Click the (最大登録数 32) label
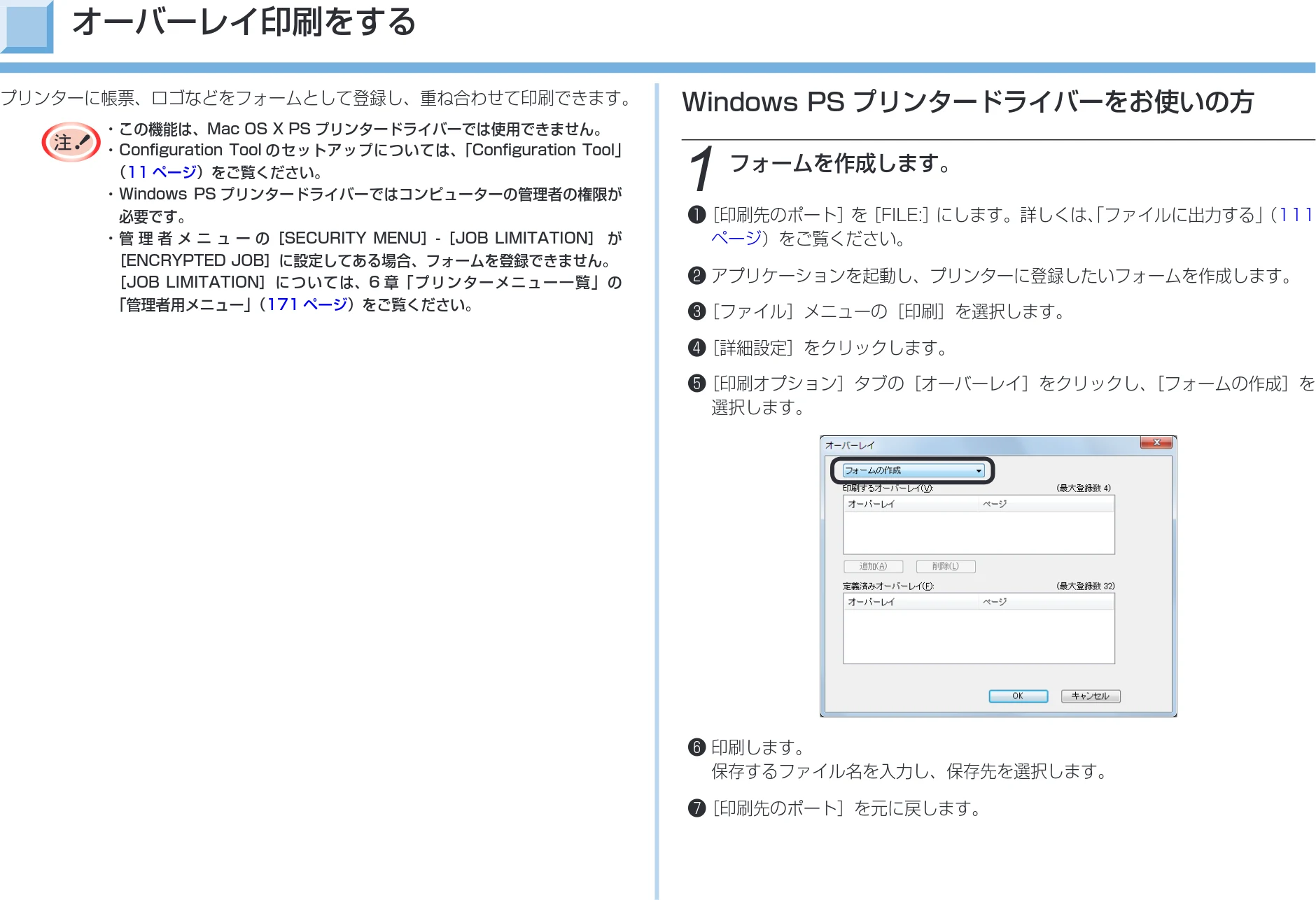The image size is (1316, 900). coord(1085,586)
